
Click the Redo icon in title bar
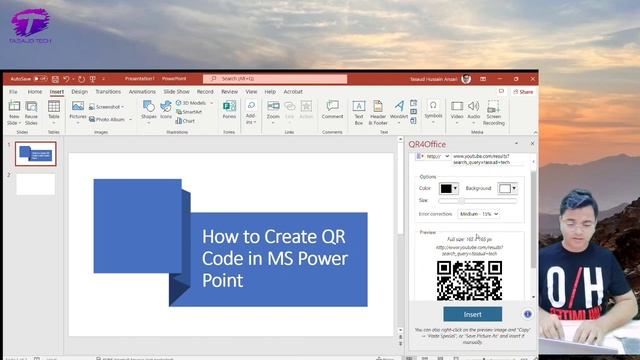click(x=82, y=79)
